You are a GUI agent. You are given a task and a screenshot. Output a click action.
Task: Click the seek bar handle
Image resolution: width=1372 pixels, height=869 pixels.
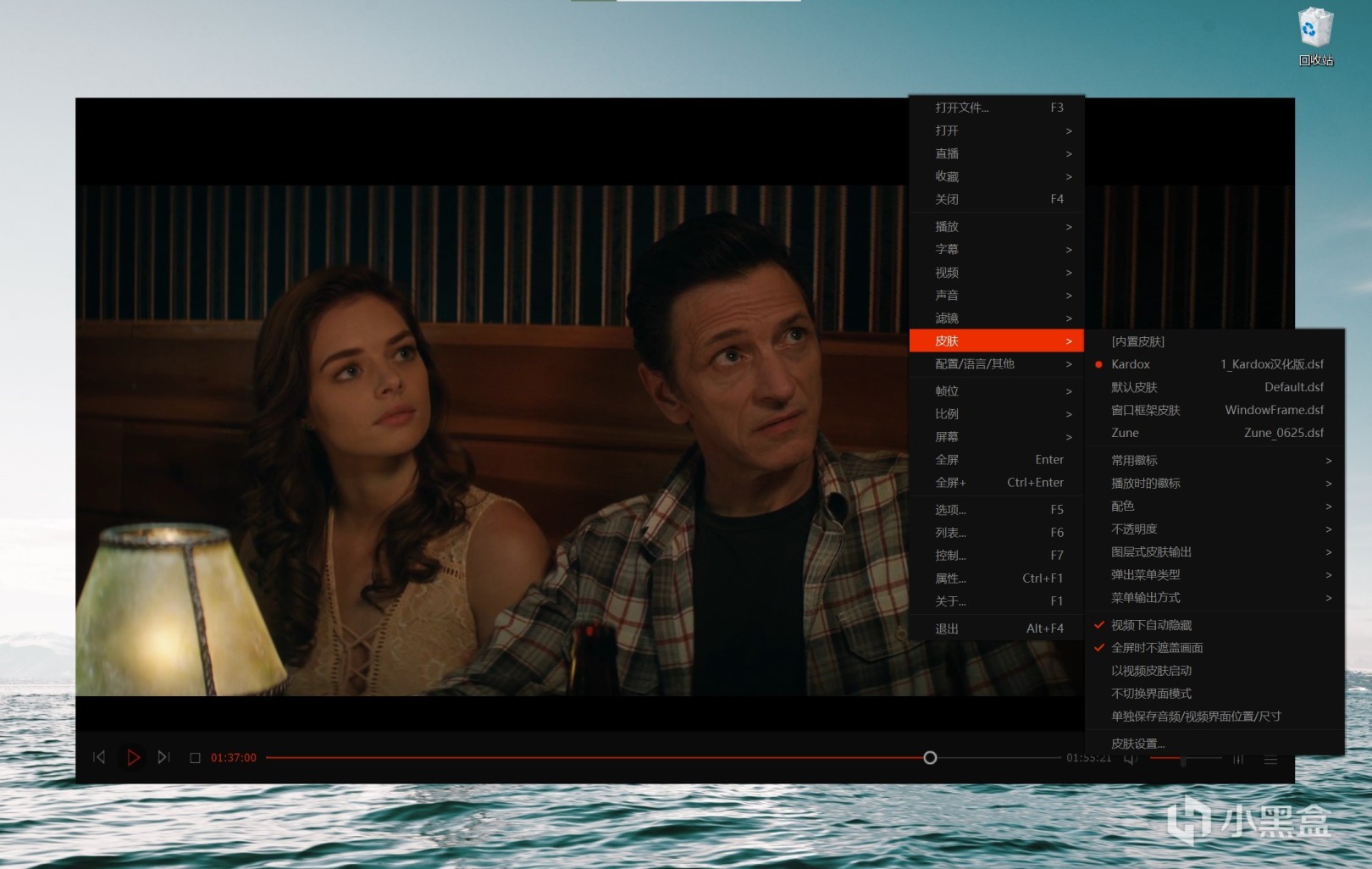click(x=930, y=757)
